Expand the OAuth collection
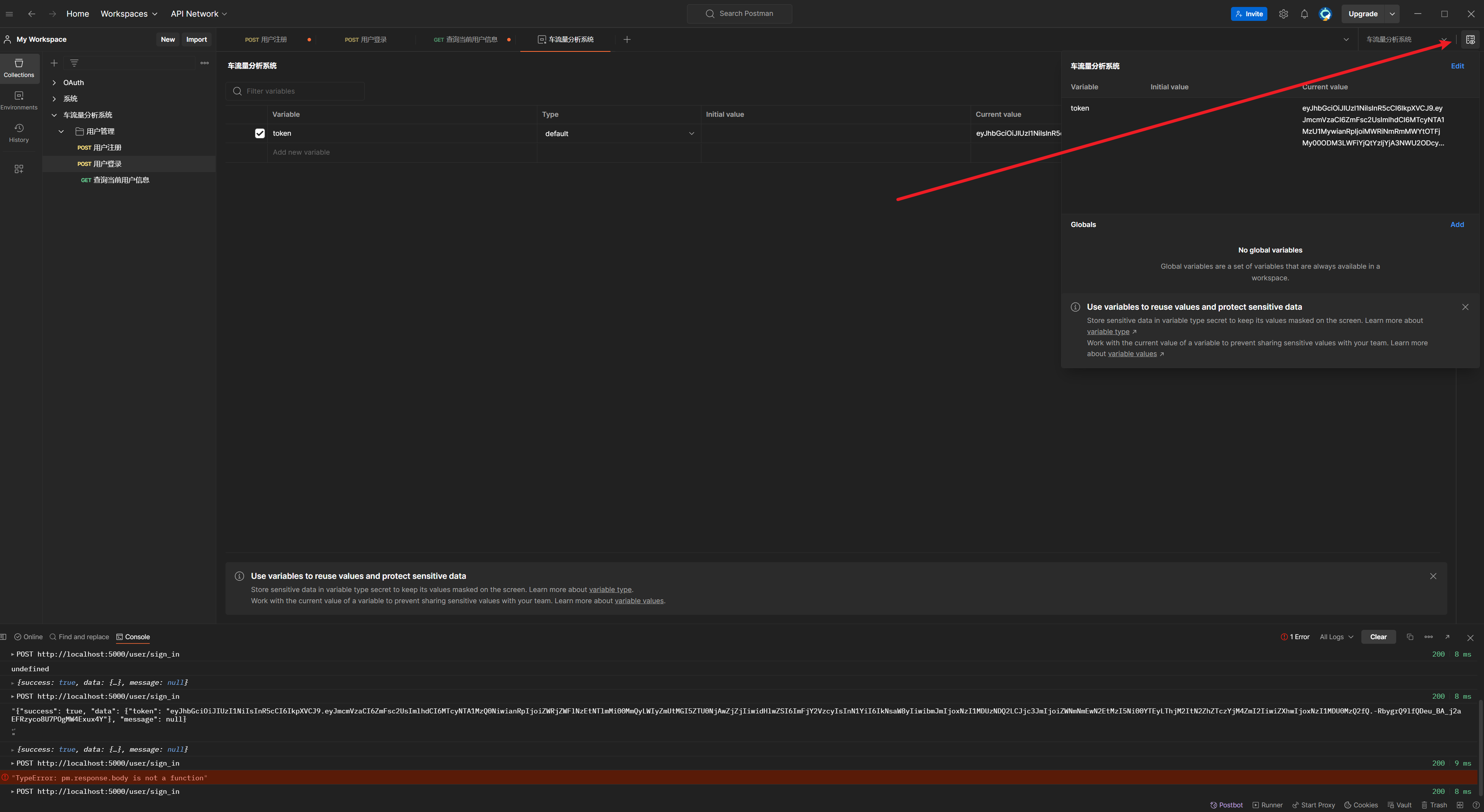 [x=54, y=82]
